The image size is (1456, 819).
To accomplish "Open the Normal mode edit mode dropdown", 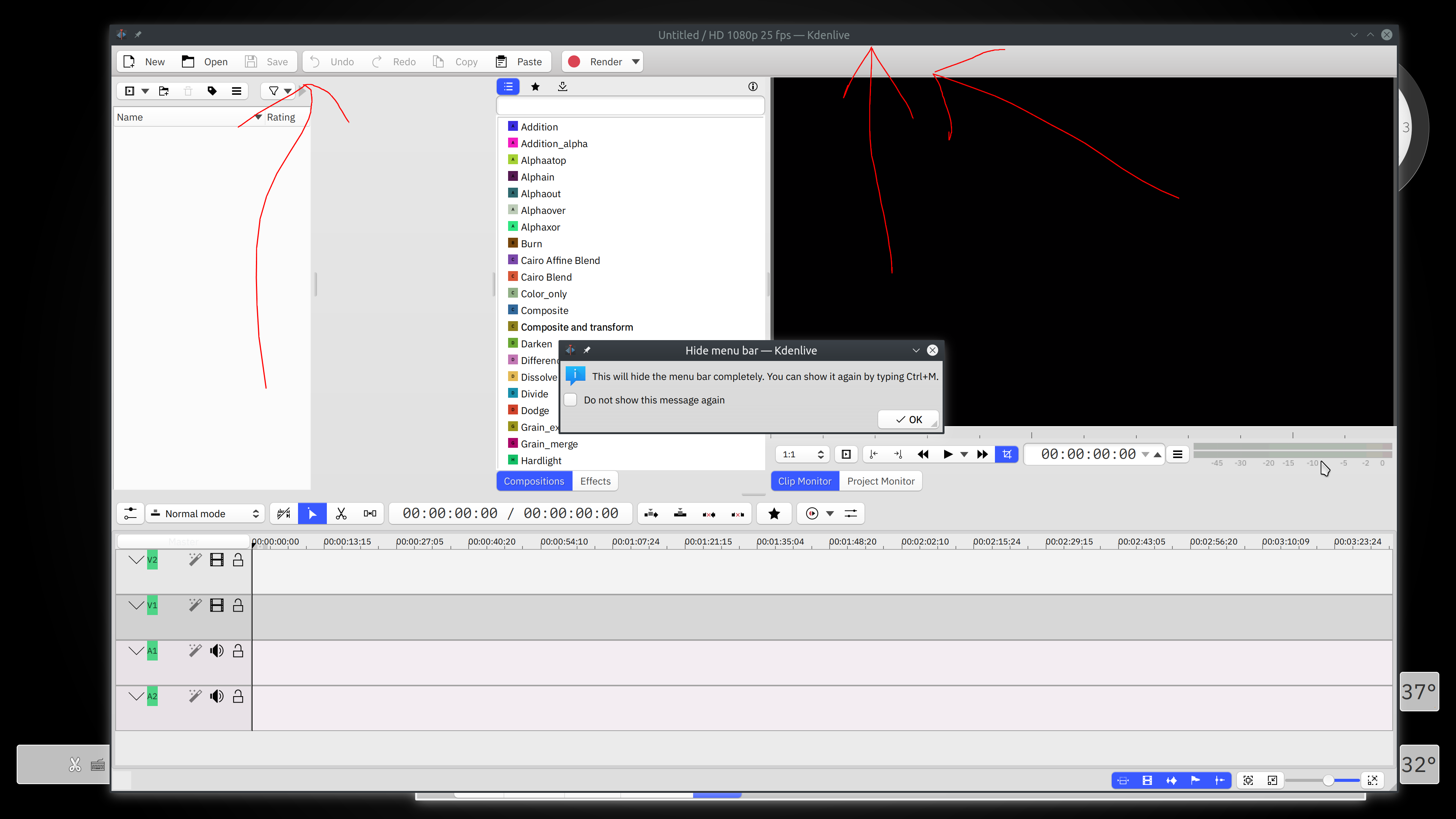I will tap(205, 513).
